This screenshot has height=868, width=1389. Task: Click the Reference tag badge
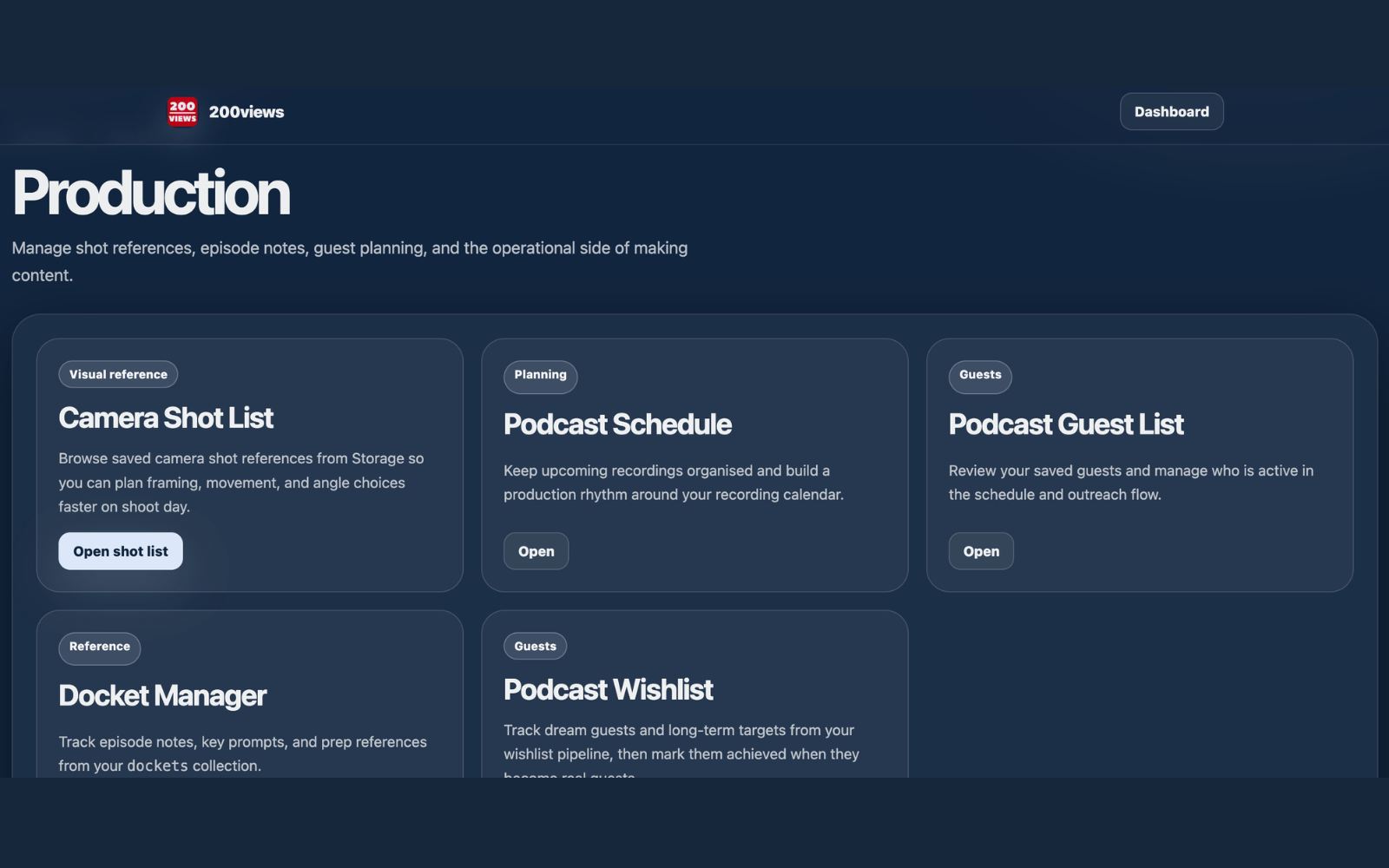(100, 647)
